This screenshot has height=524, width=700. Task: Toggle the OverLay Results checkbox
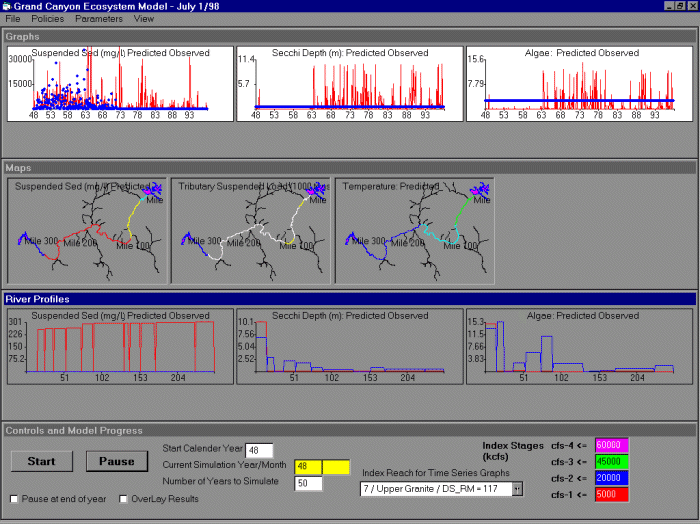coord(123,499)
